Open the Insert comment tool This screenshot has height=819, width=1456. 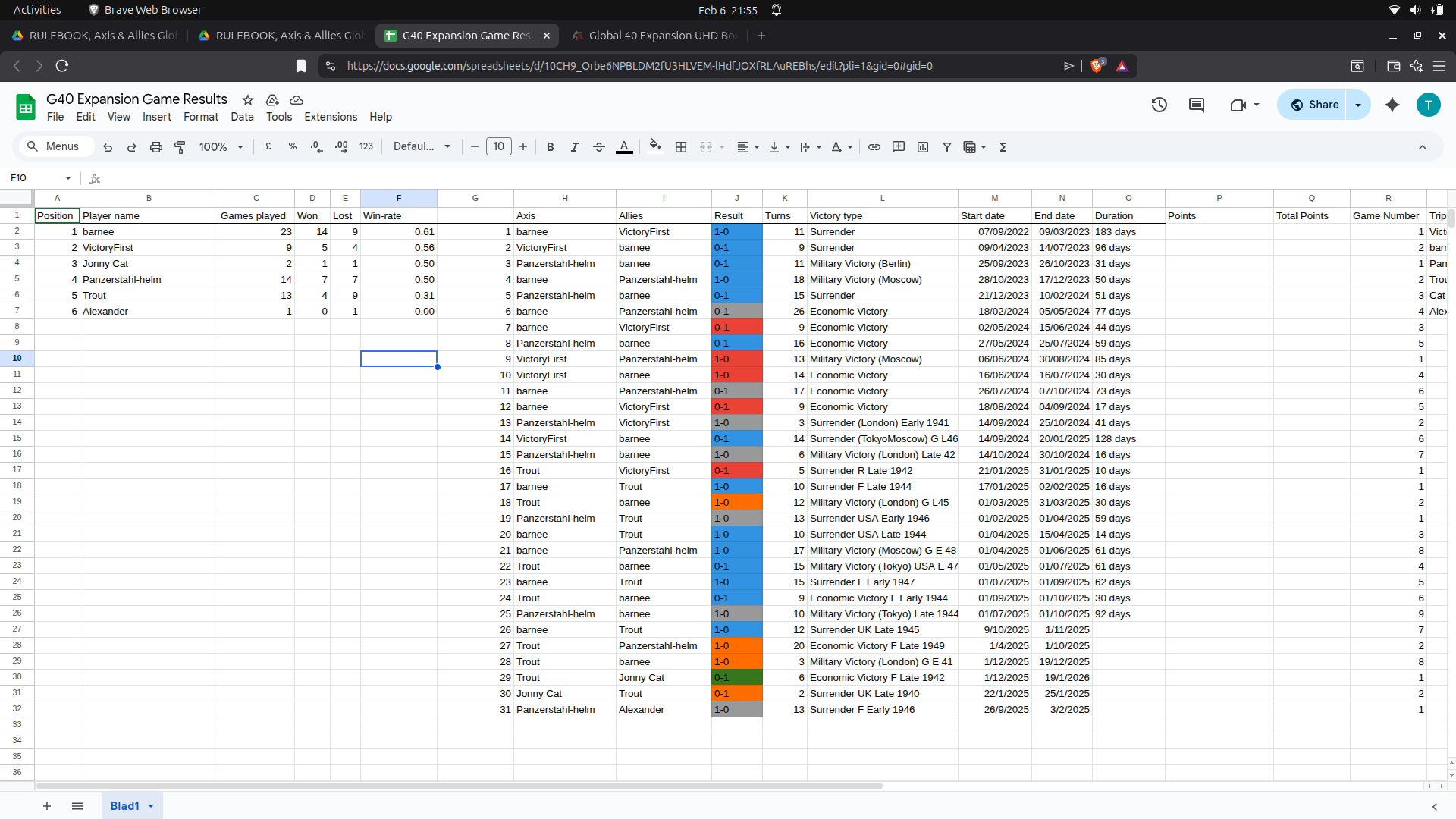point(899,146)
